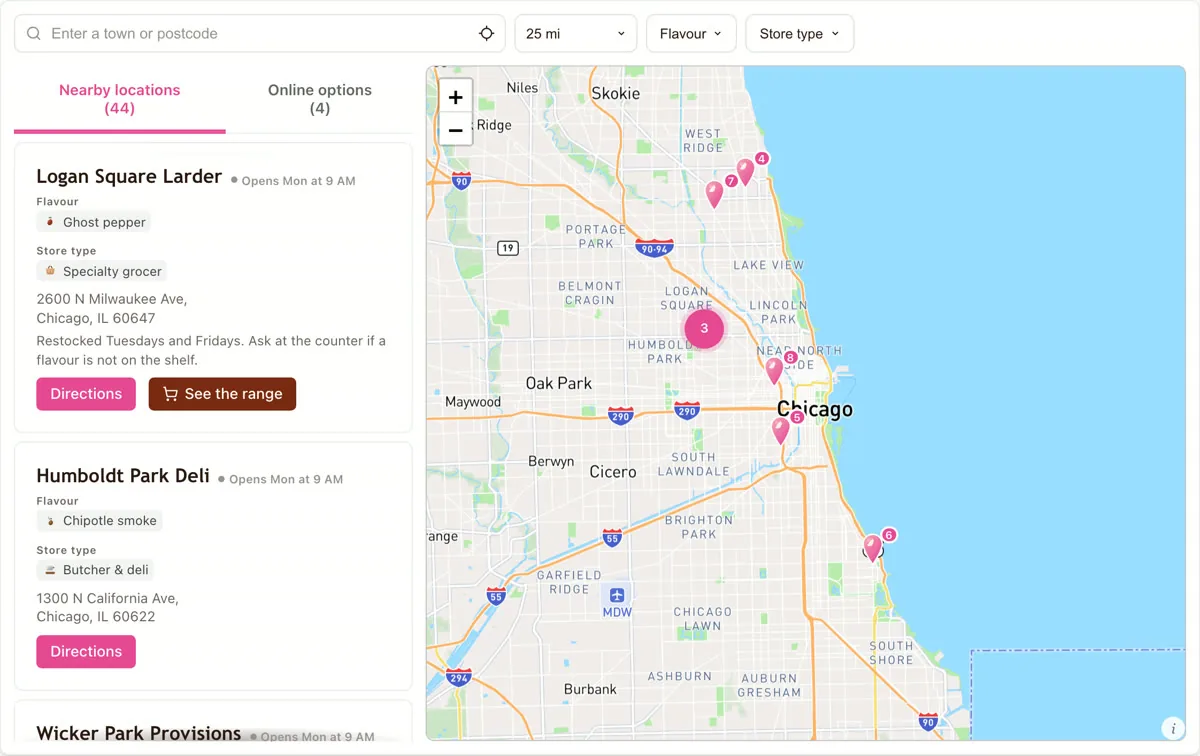The image size is (1200, 756).
Task: Zoom out on the map
Action: [455, 129]
